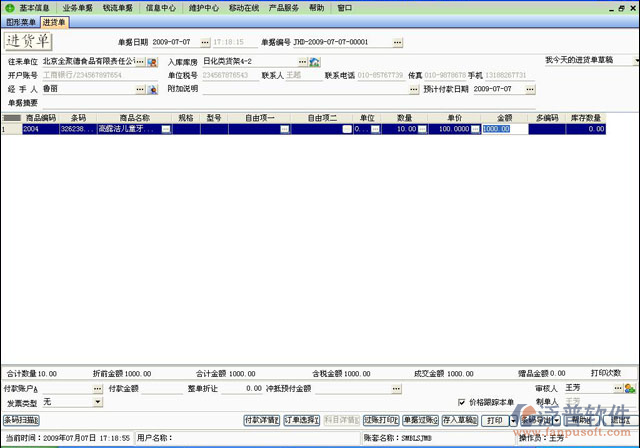Viewport: 641px width, 448px height.
Task: Expand 我今天的进货单草稿 dropdown
Action: (636, 61)
